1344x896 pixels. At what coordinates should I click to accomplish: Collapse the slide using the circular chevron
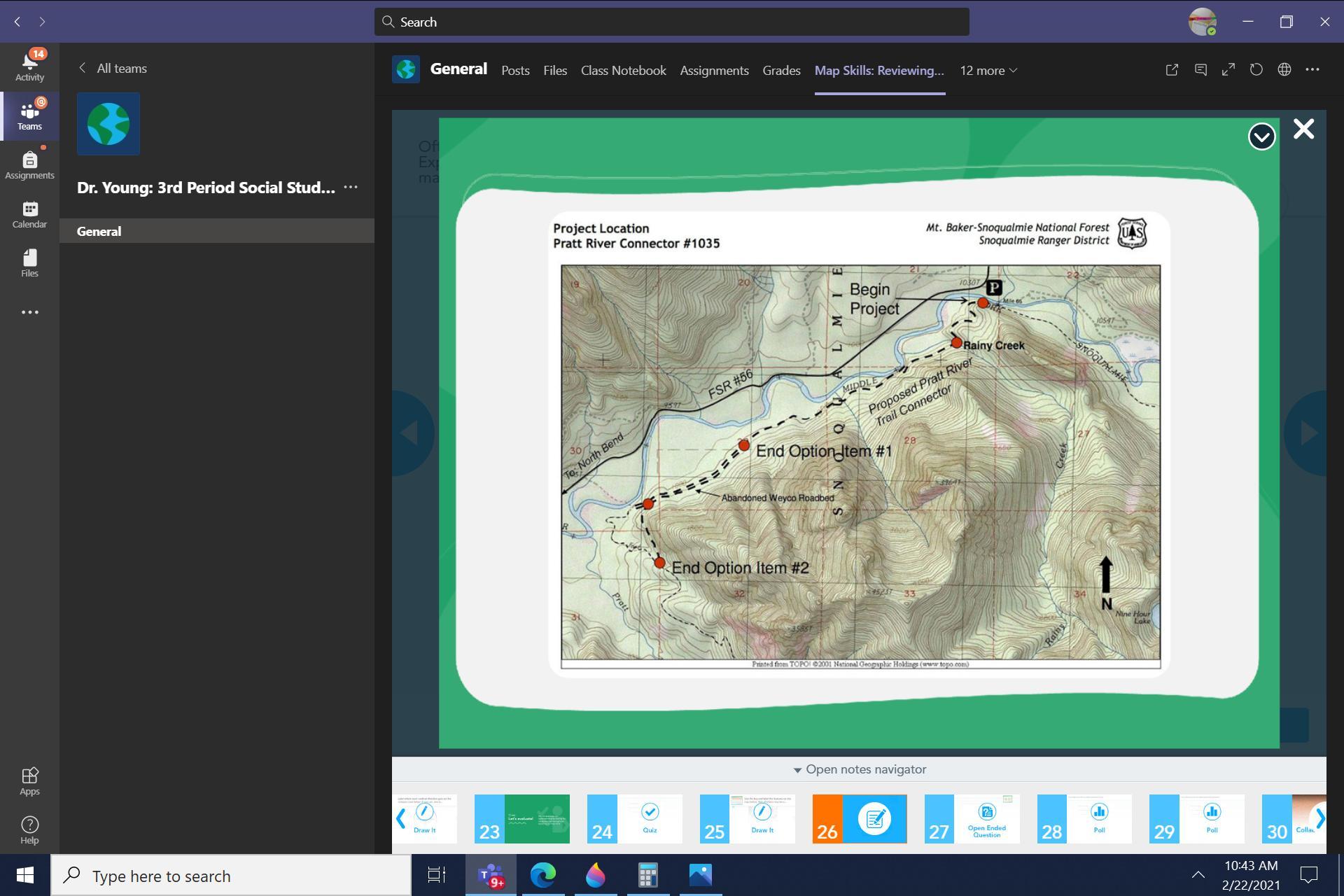coord(1262,137)
